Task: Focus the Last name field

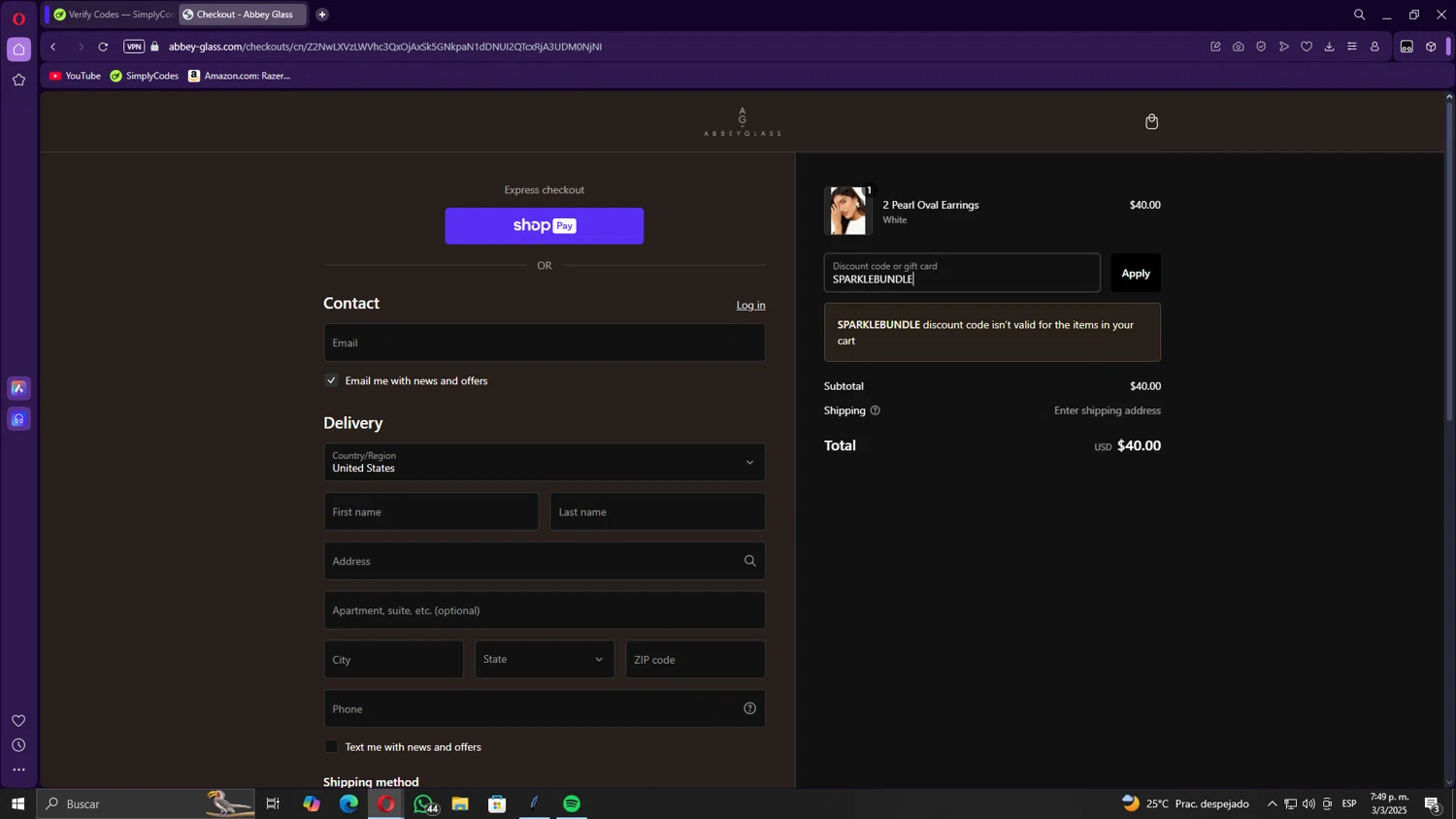Action: (x=658, y=511)
